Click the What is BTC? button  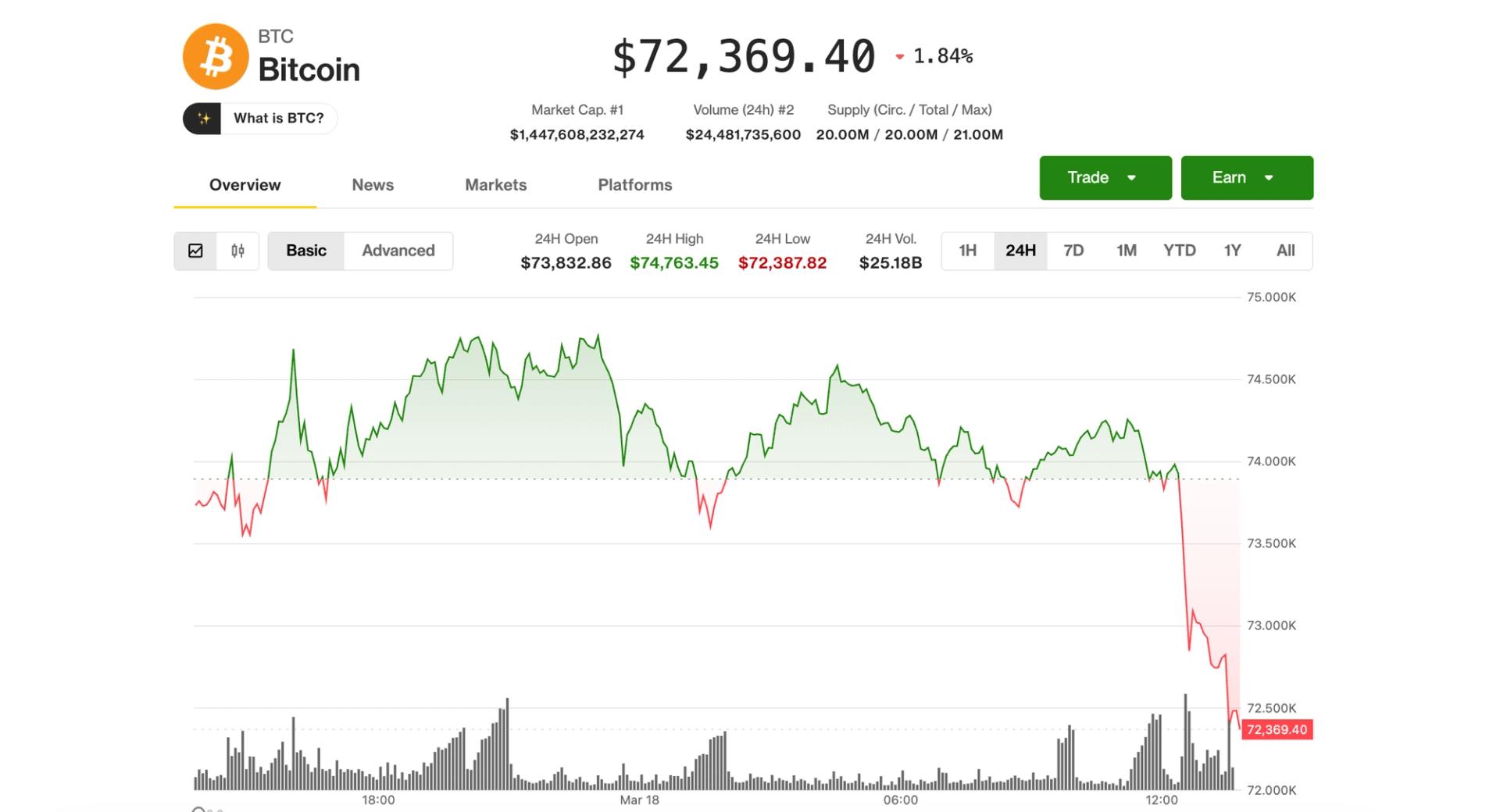[279, 118]
